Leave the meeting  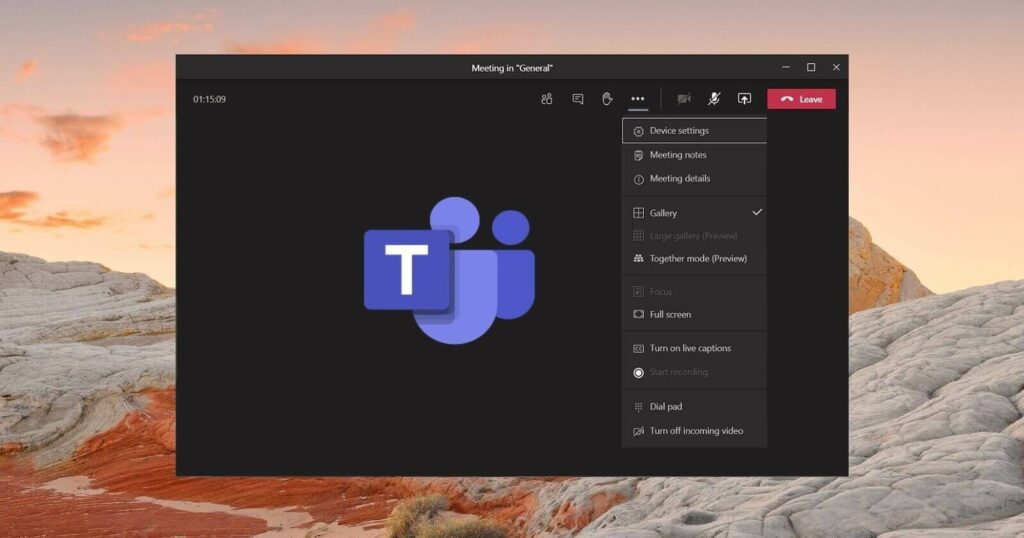click(801, 99)
